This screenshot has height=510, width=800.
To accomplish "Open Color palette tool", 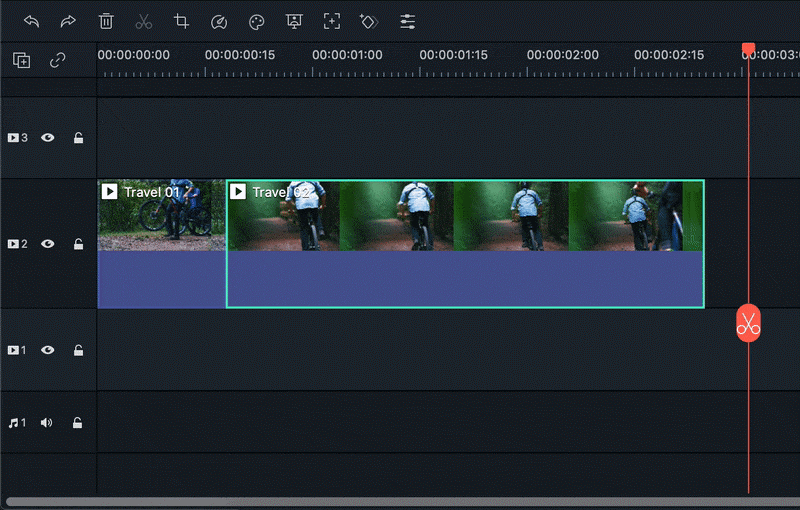I will click(256, 22).
